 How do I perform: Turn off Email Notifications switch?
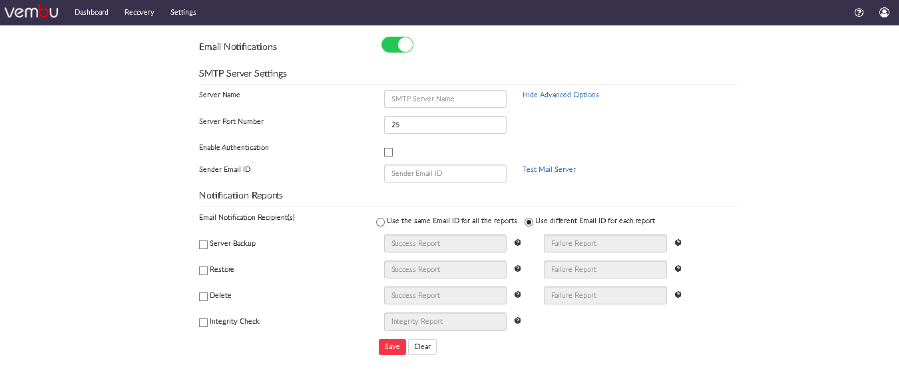click(x=397, y=45)
